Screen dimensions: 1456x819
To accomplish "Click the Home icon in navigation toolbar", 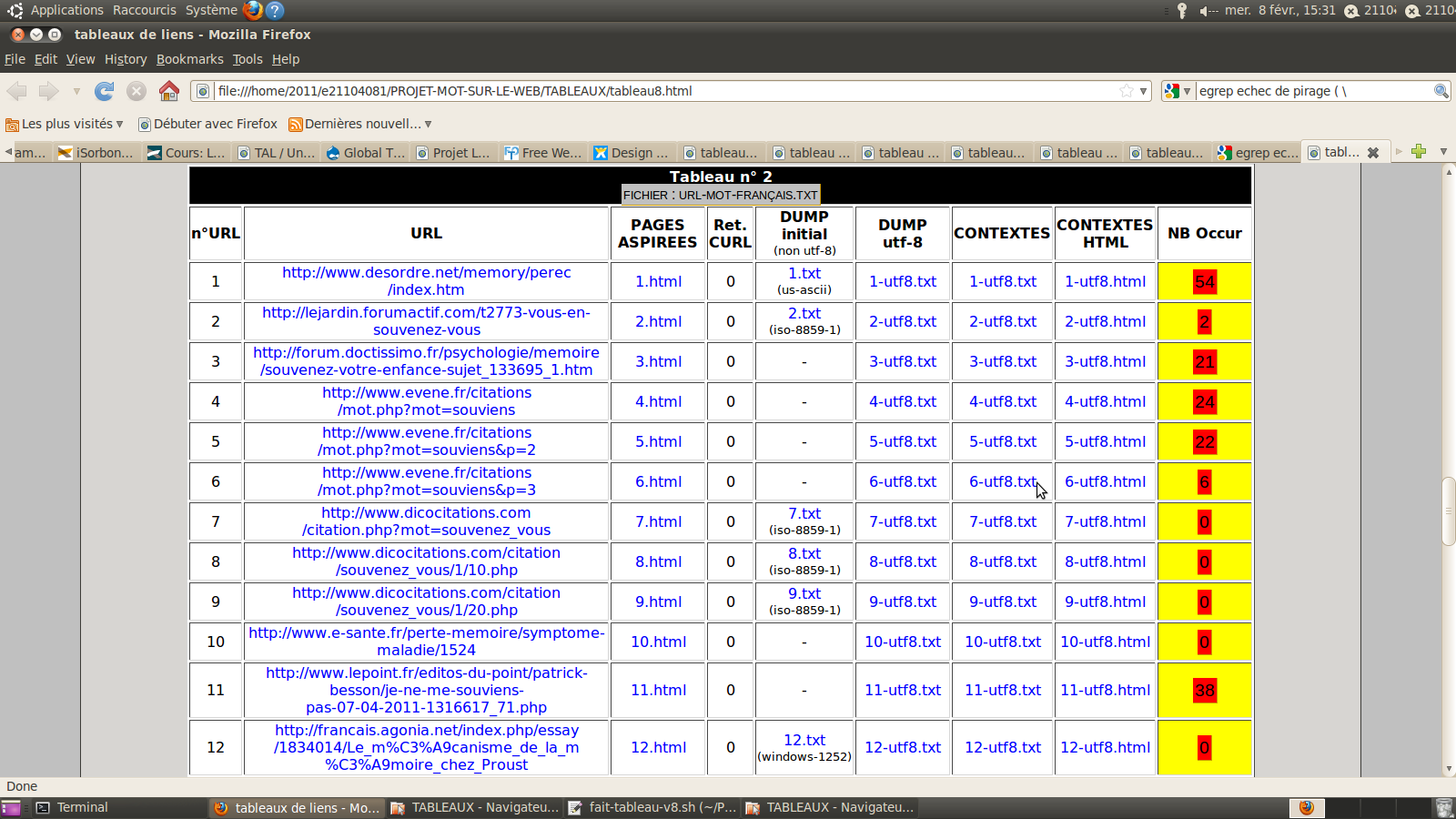I will (x=169, y=91).
